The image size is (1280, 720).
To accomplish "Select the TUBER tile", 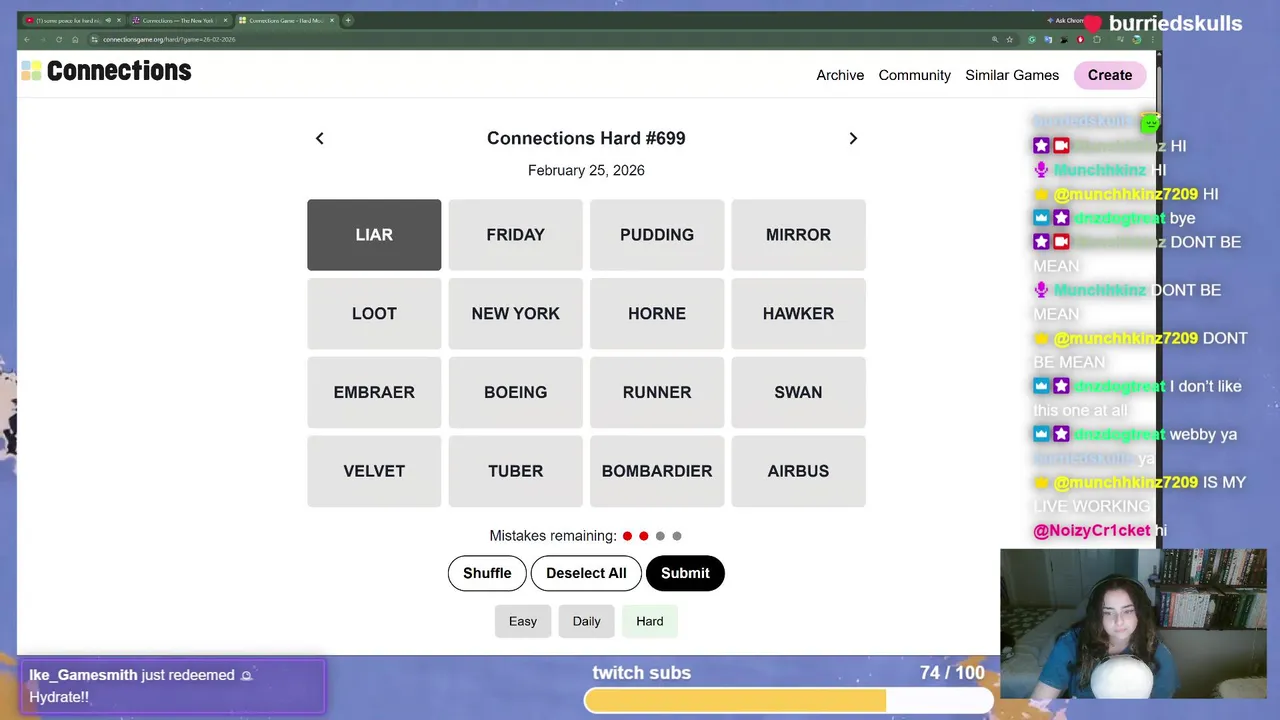I will (x=515, y=471).
